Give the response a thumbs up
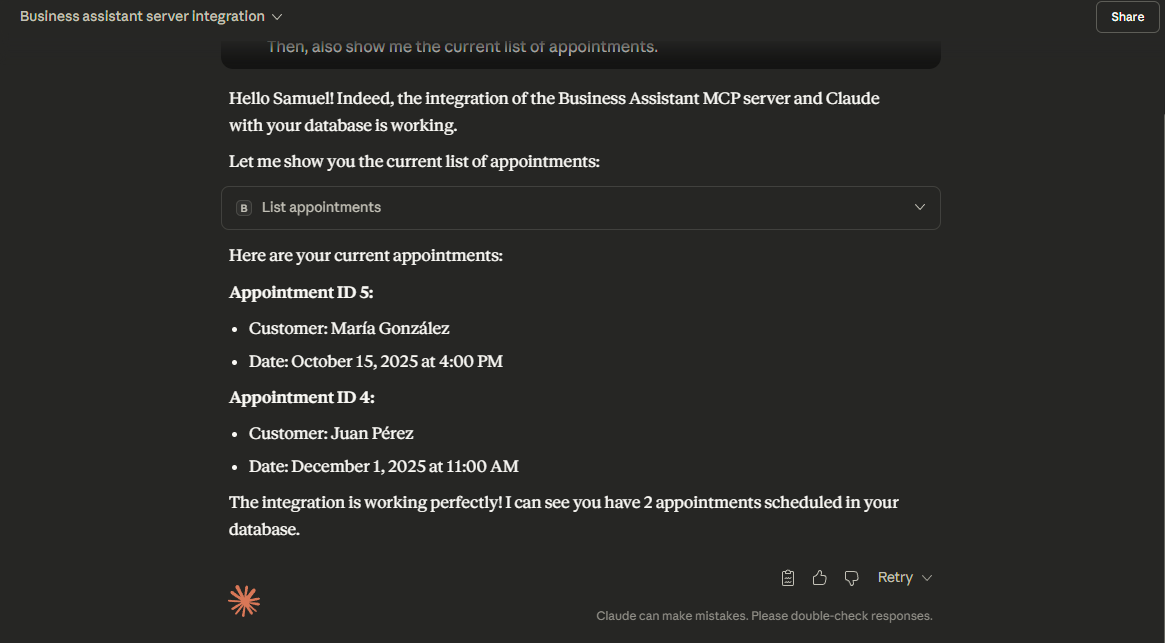Screen dimensions: 1165x643 (820, 578)
